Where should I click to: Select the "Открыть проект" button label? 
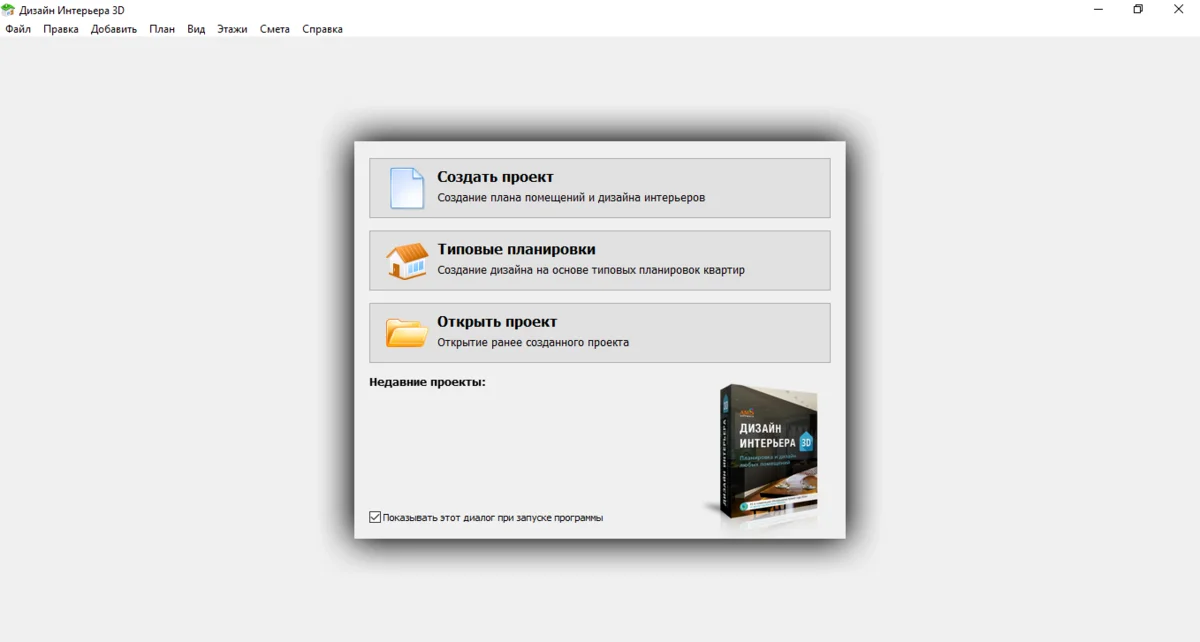497,322
